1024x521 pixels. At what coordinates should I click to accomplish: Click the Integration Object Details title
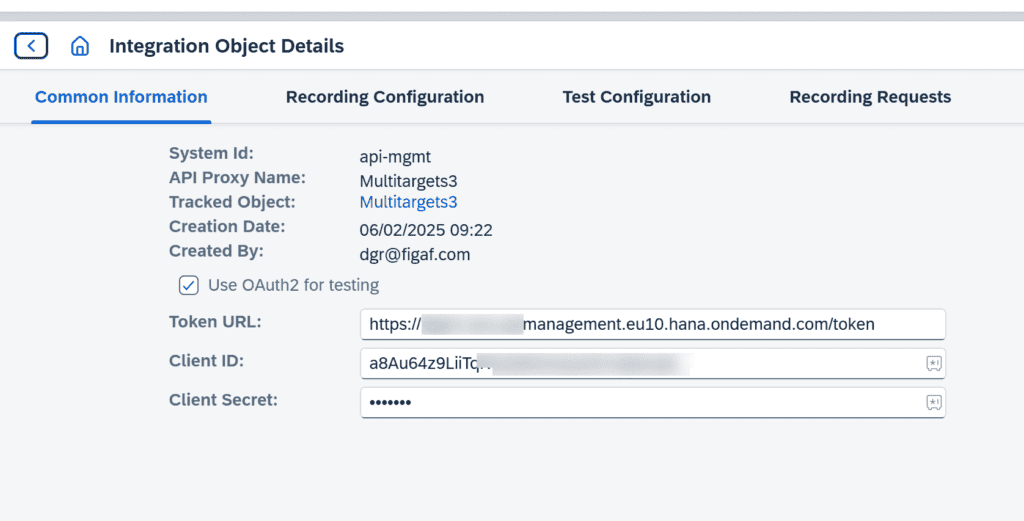point(227,46)
